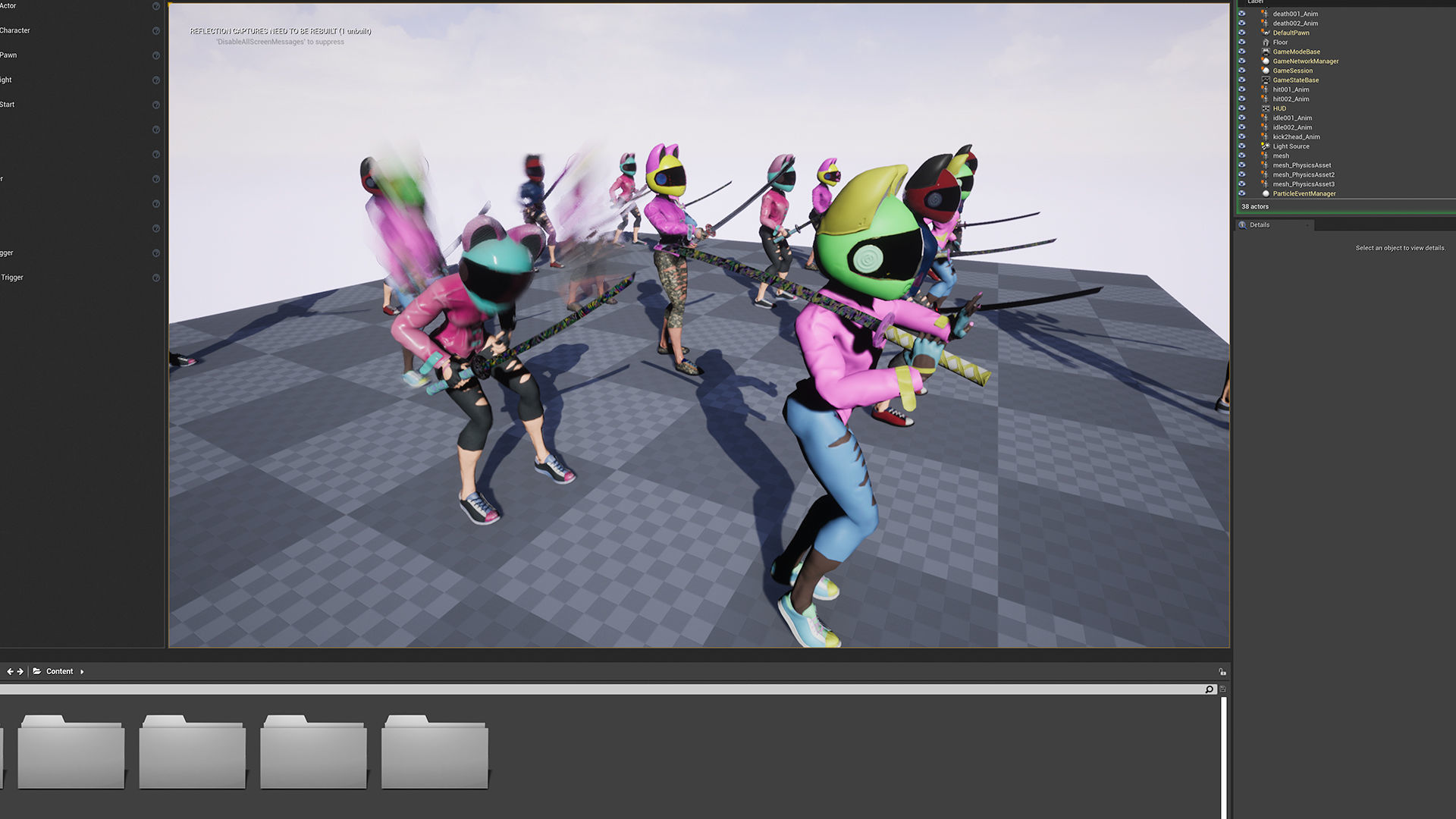
Task: Click 'Select an object to view details' text
Action: coord(1401,248)
